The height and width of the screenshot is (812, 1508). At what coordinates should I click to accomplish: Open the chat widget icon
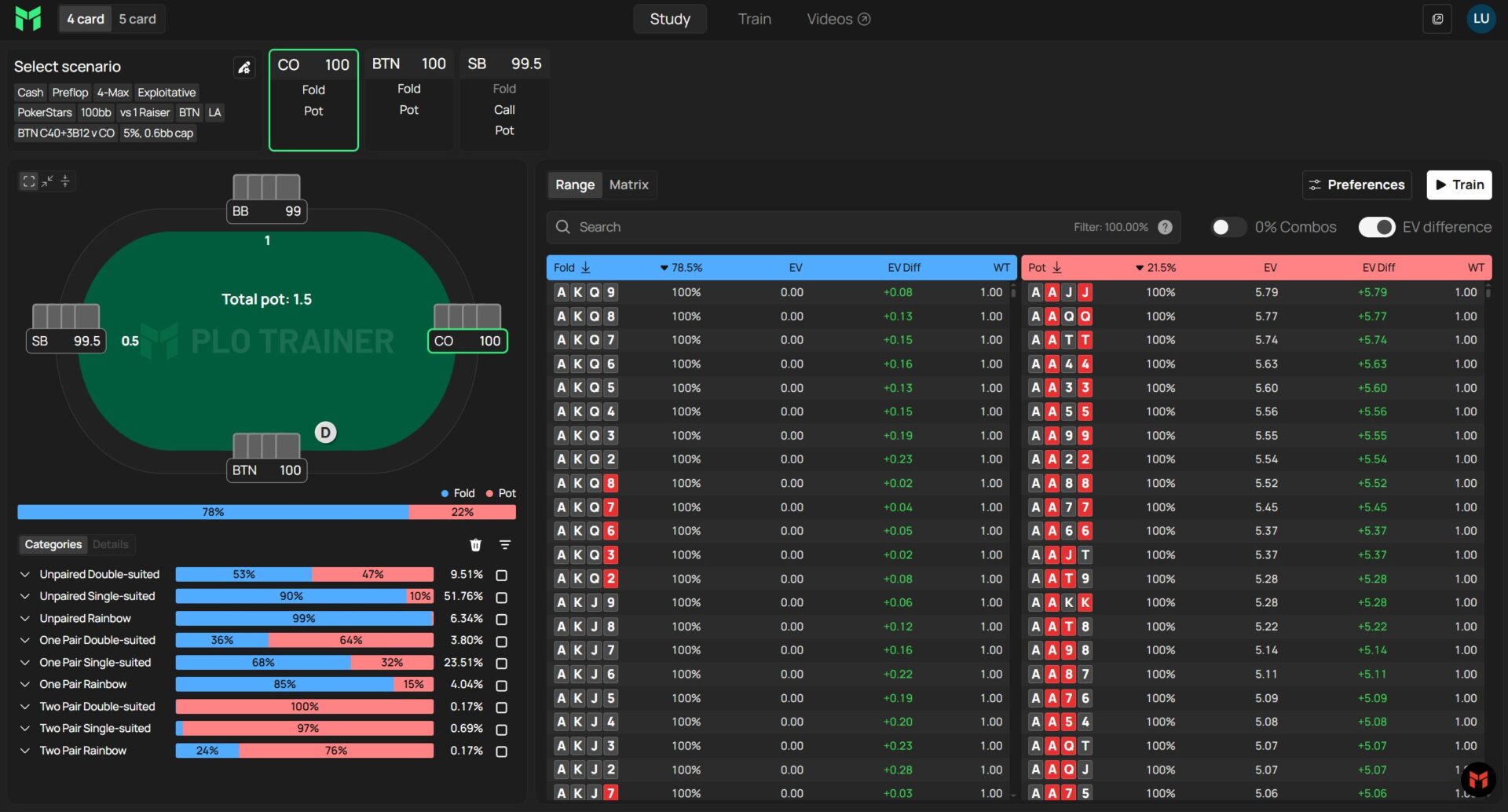click(x=1478, y=779)
